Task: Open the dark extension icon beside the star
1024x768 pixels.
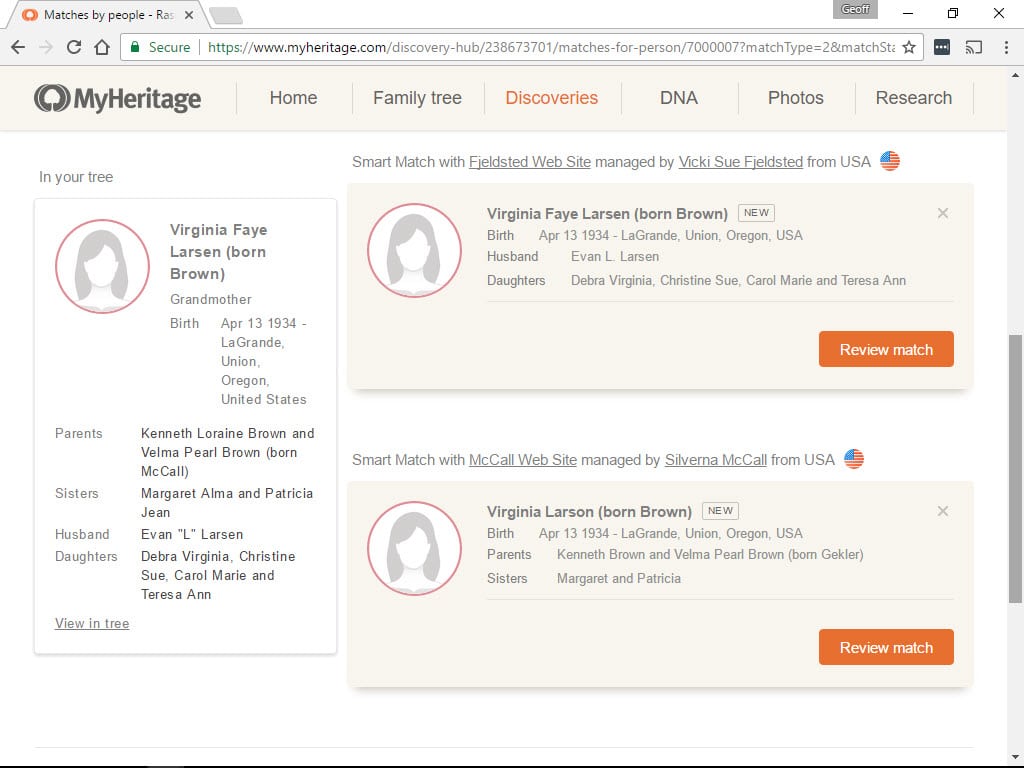Action: click(942, 47)
